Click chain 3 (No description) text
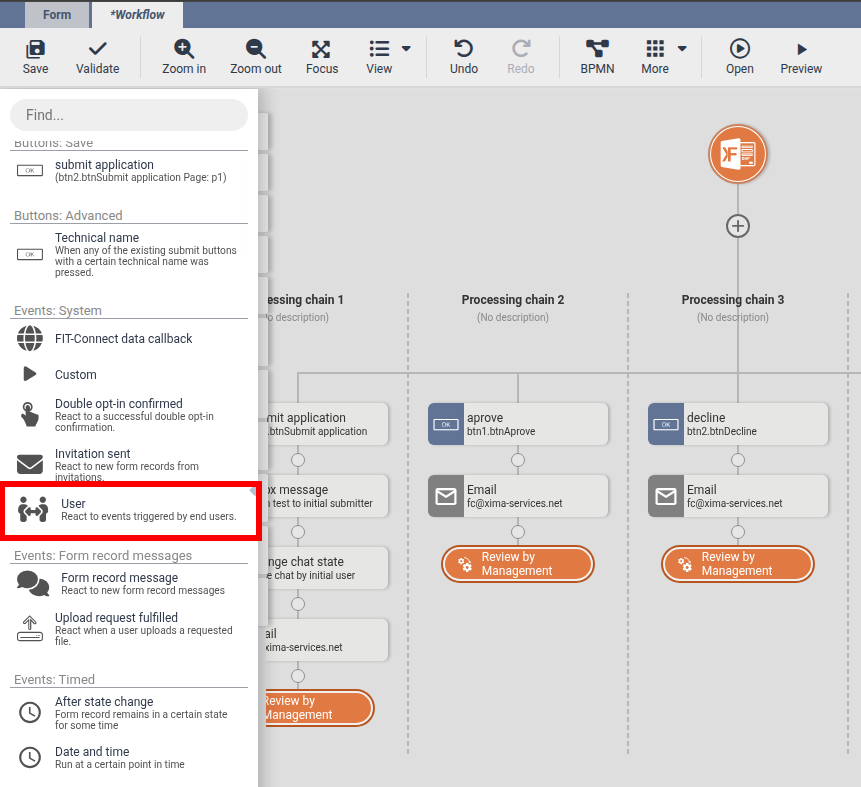This screenshot has height=787, width=861. [733, 317]
